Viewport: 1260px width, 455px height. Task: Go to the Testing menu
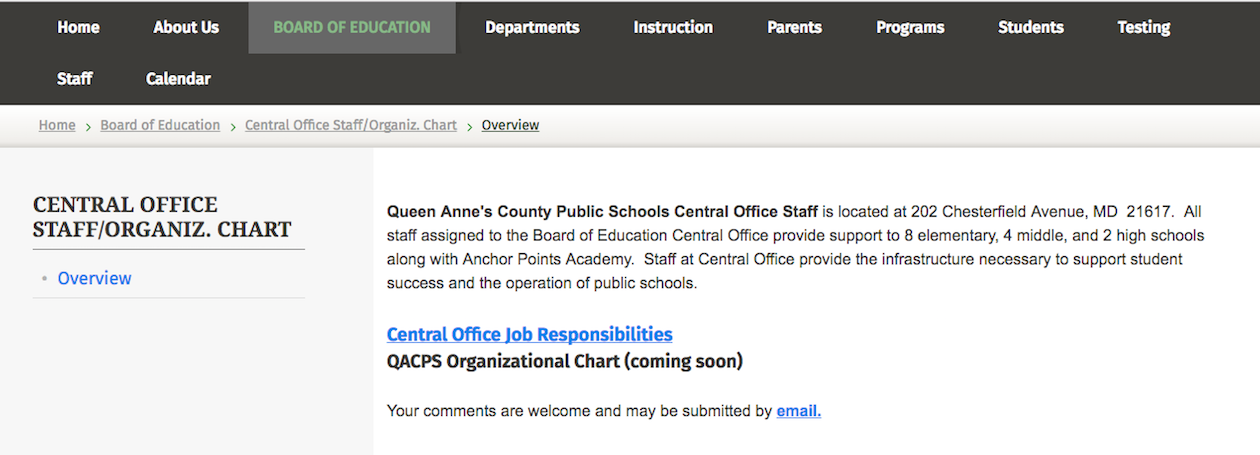click(x=1143, y=28)
